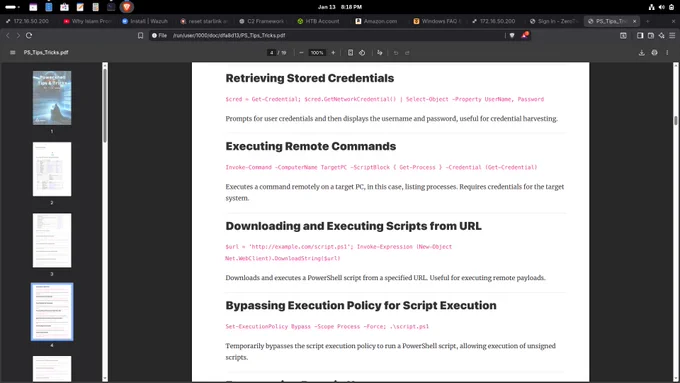Viewport: 680px width, 383px height.
Task: Open Leo AI assistant icon
Action: click(x=661, y=36)
